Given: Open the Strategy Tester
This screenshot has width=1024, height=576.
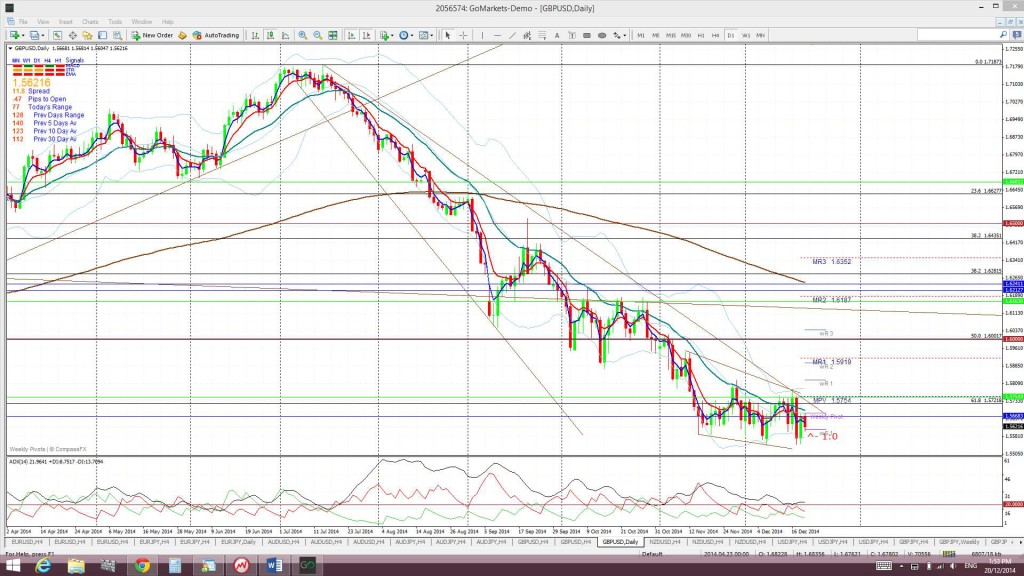Looking at the screenshot, I should pyautogui.click(x=117, y=35).
